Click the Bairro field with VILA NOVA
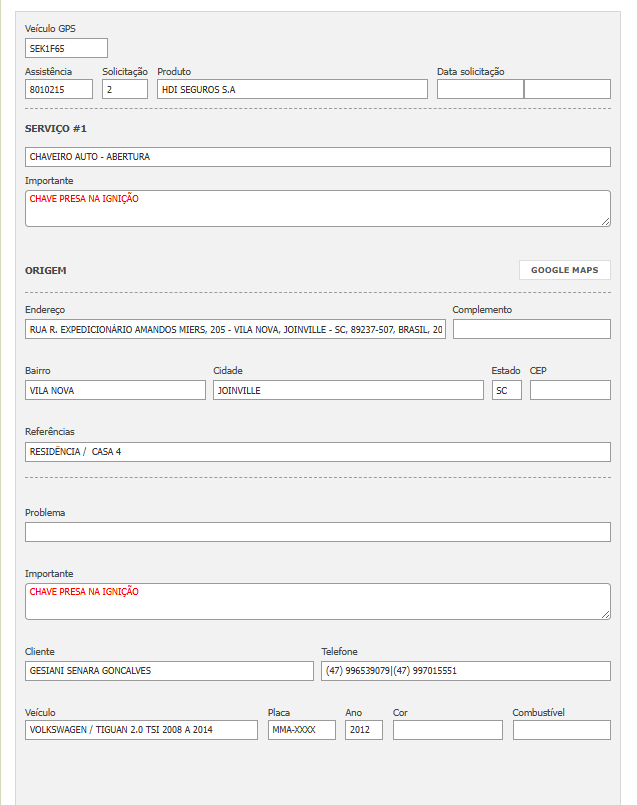 click(115, 390)
